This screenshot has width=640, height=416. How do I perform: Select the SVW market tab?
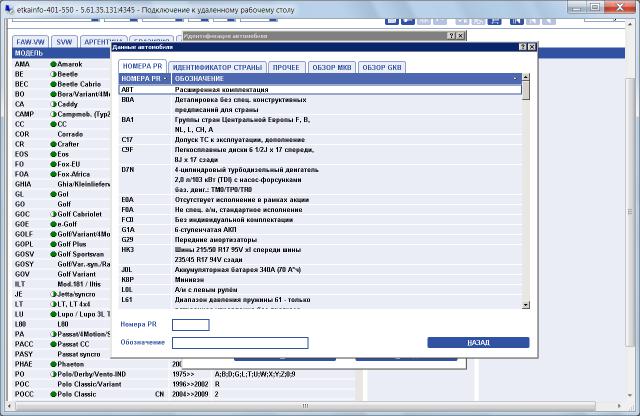pyautogui.click(x=64, y=42)
